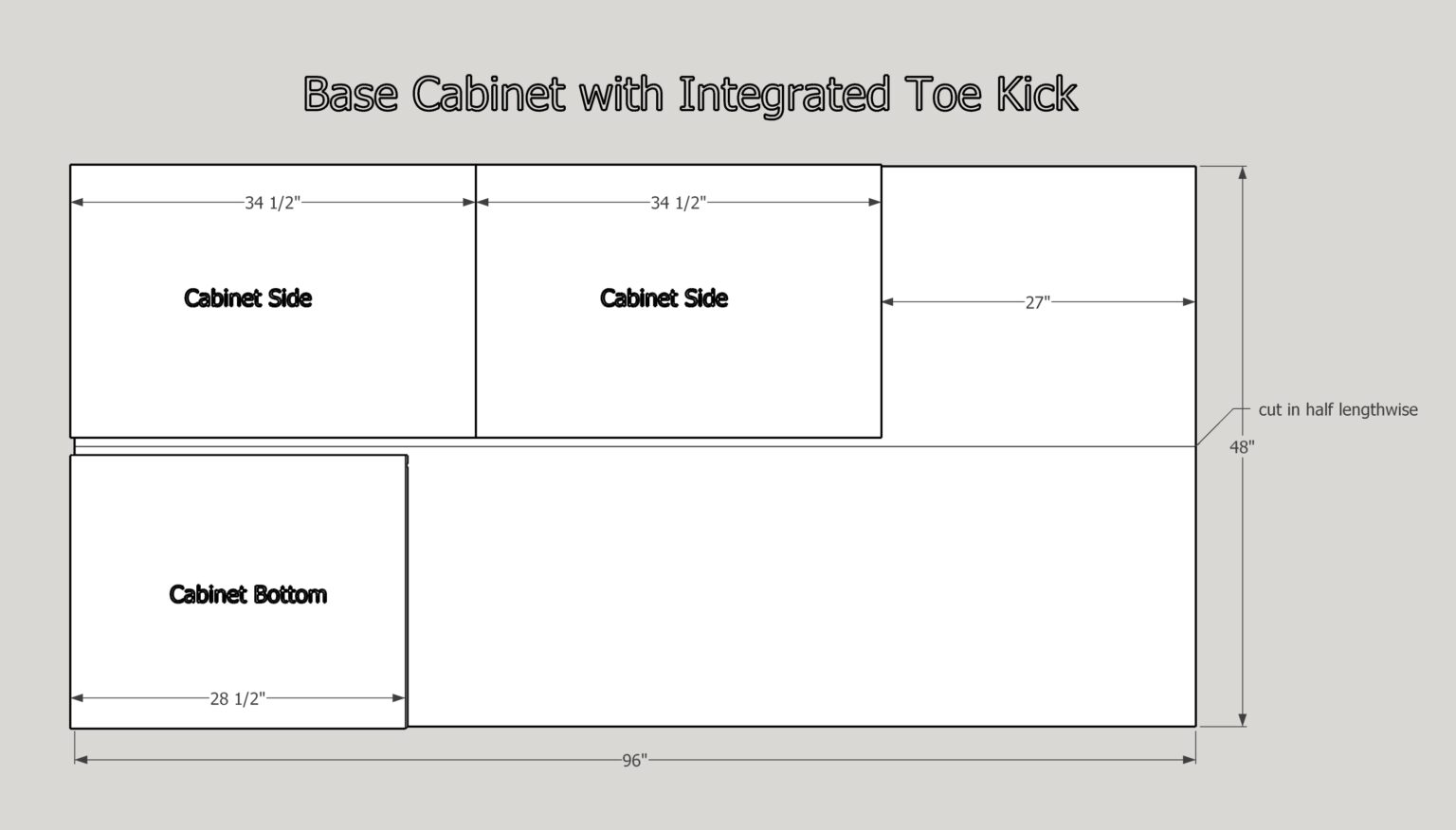1456x830 pixels.
Task: Click the "Cabinet Bottom" label
Action: pos(248,595)
